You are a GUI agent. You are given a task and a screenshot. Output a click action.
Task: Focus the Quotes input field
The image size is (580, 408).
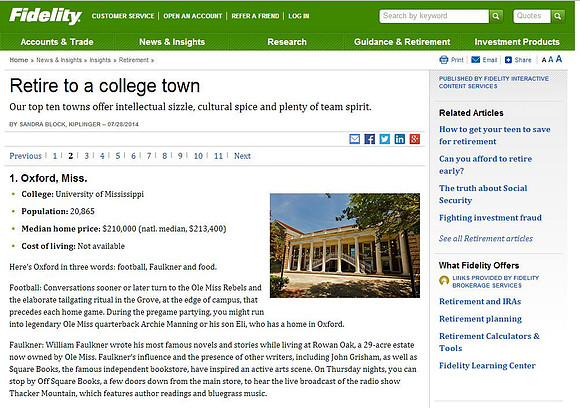click(532, 16)
